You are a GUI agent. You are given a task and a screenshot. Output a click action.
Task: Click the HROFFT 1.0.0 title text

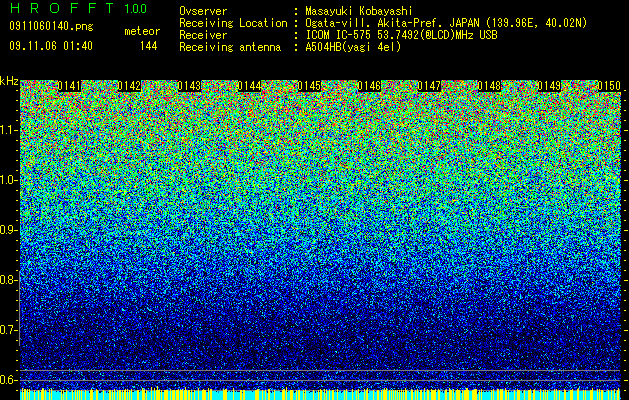point(79,8)
